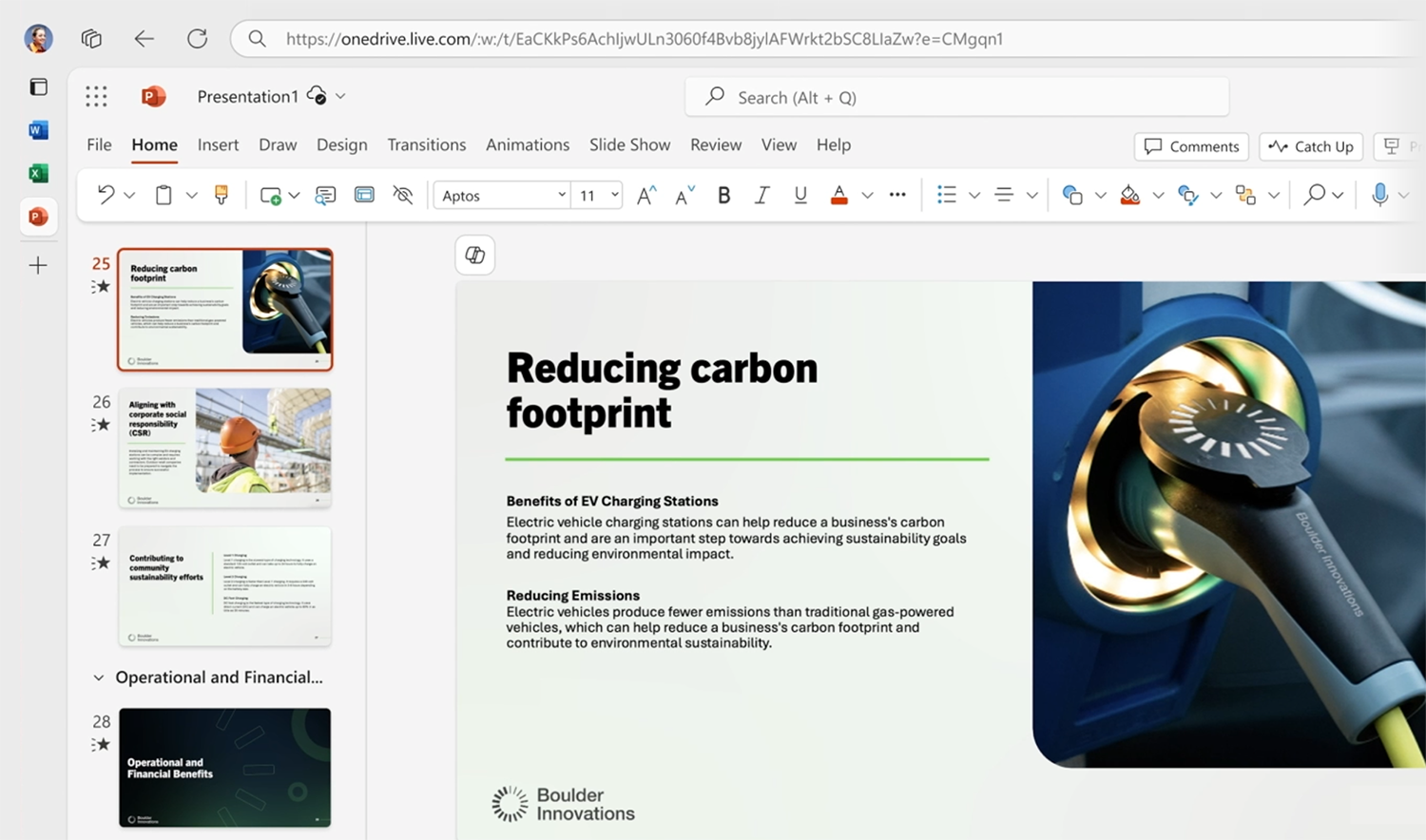This screenshot has height=840, width=1426.
Task: Click the Comments button
Action: click(1191, 146)
